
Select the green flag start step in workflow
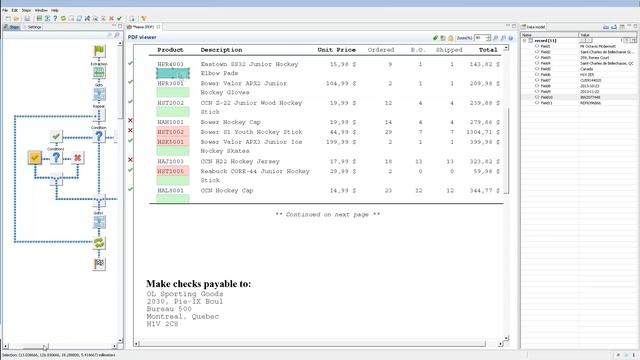[x=99, y=51]
